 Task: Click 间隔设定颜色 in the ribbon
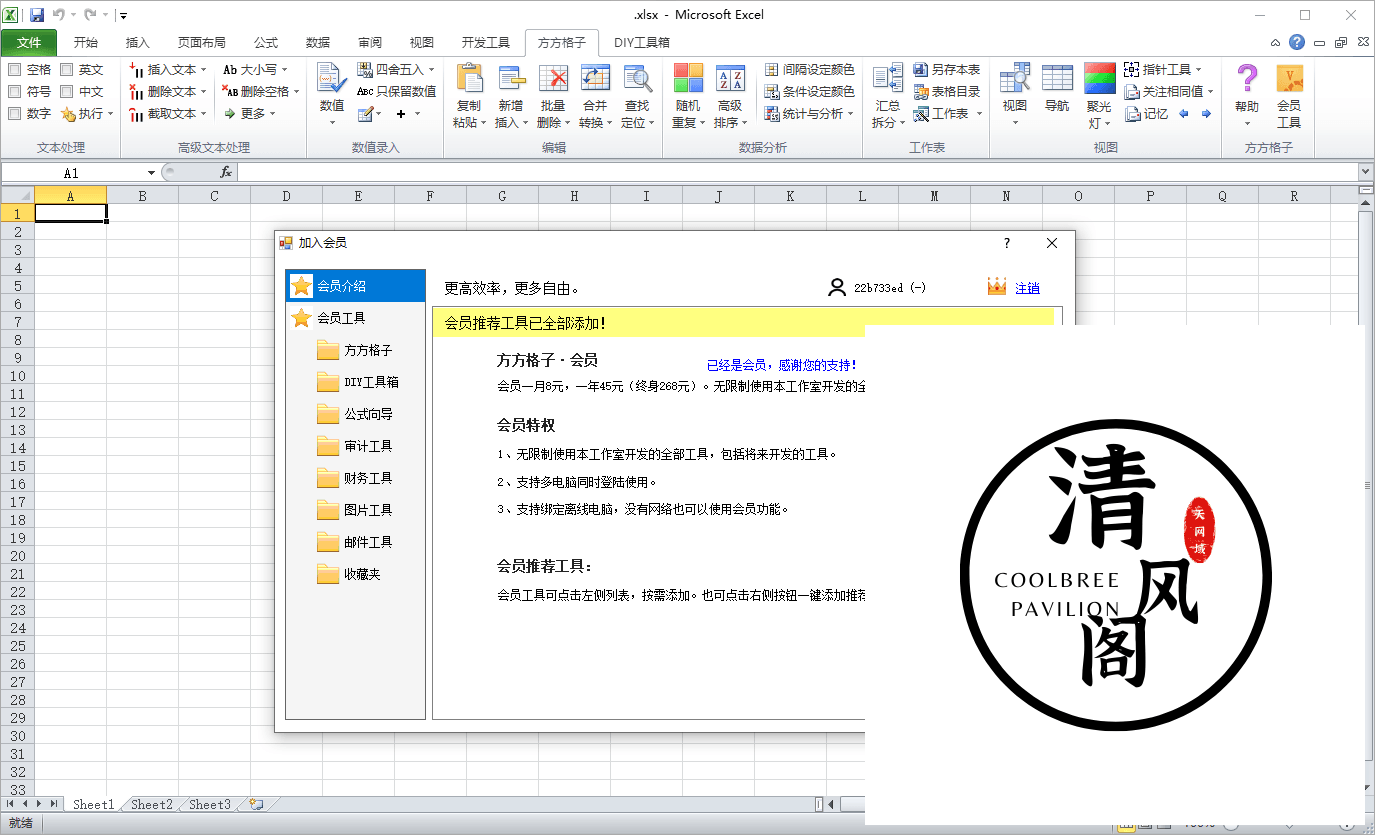point(810,69)
